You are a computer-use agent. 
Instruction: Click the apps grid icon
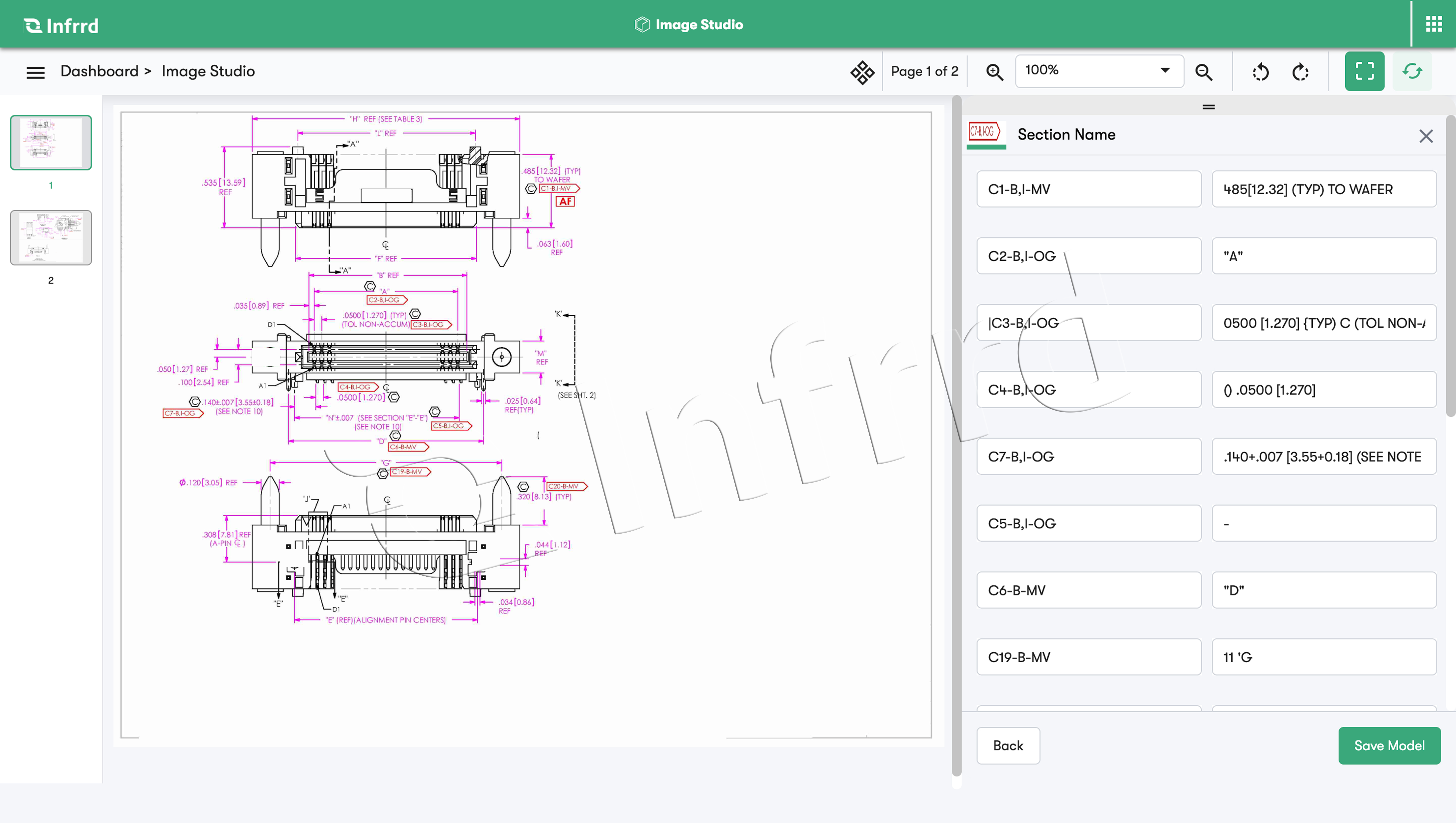[x=1433, y=24]
